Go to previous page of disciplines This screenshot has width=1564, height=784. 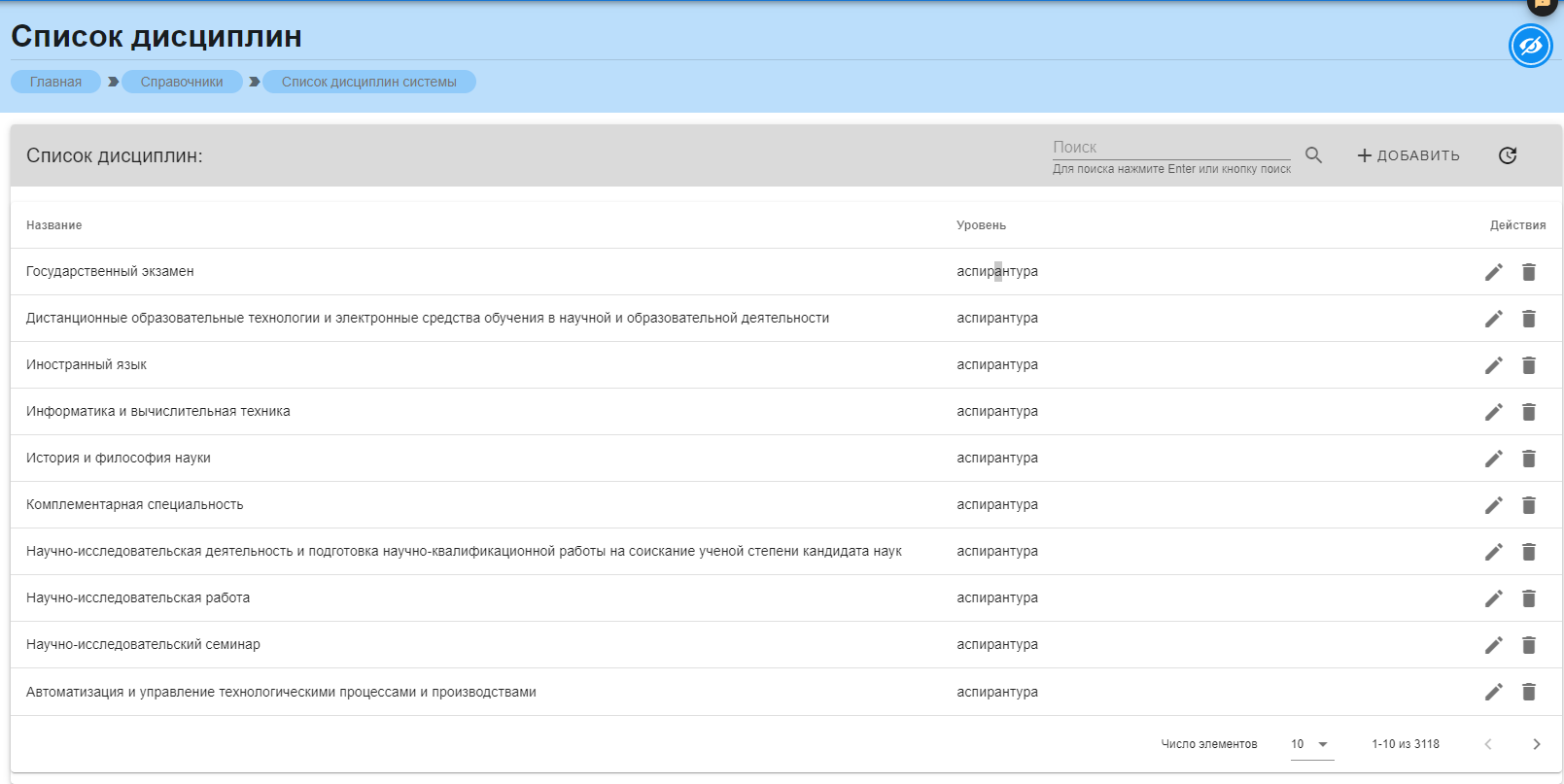coord(1488,744)
